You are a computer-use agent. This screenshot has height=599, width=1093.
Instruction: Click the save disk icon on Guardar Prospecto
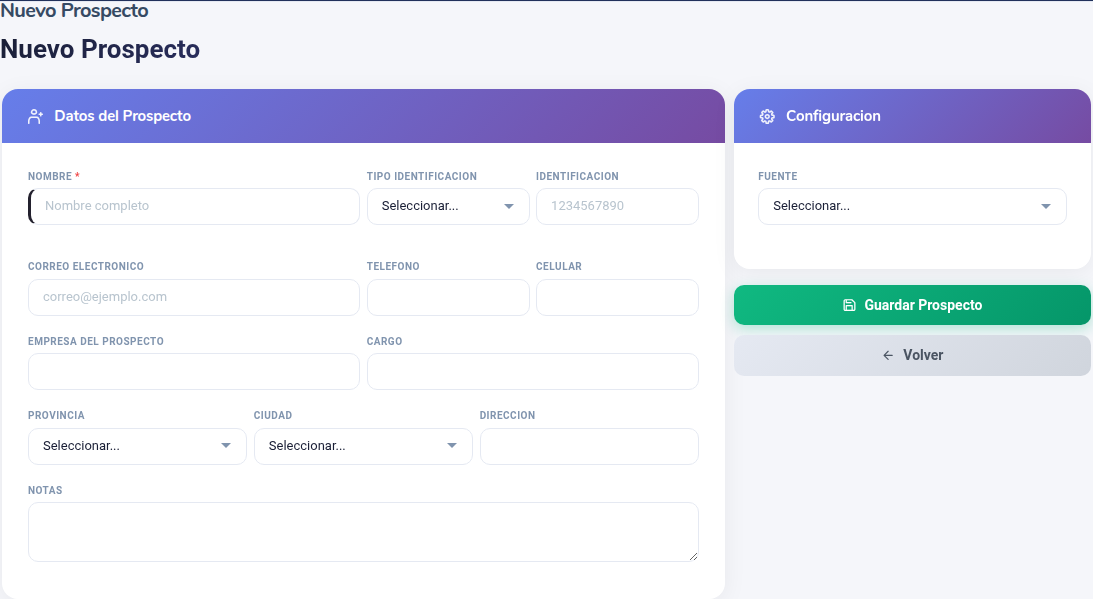849,305
